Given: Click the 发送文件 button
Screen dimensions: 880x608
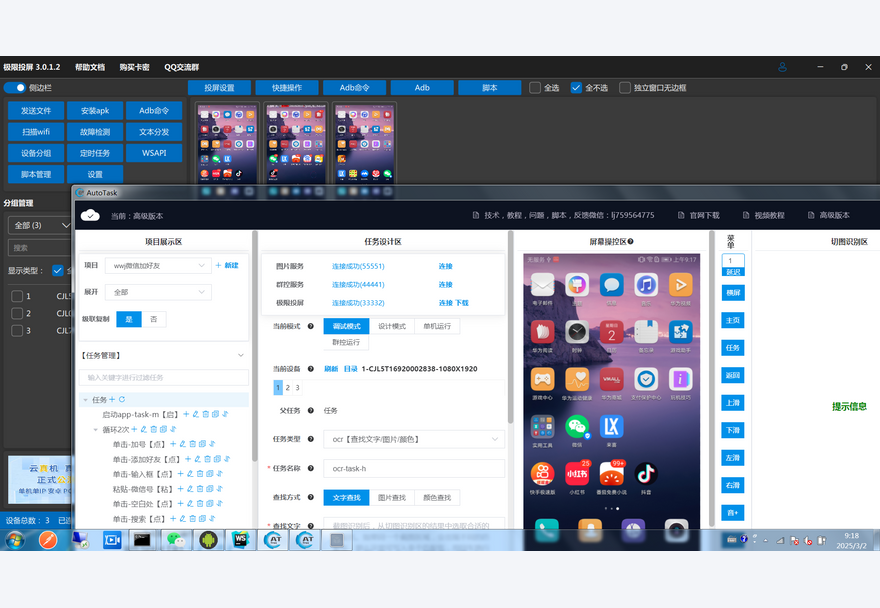Looking at the screenshot, I should tap(36, 110).
